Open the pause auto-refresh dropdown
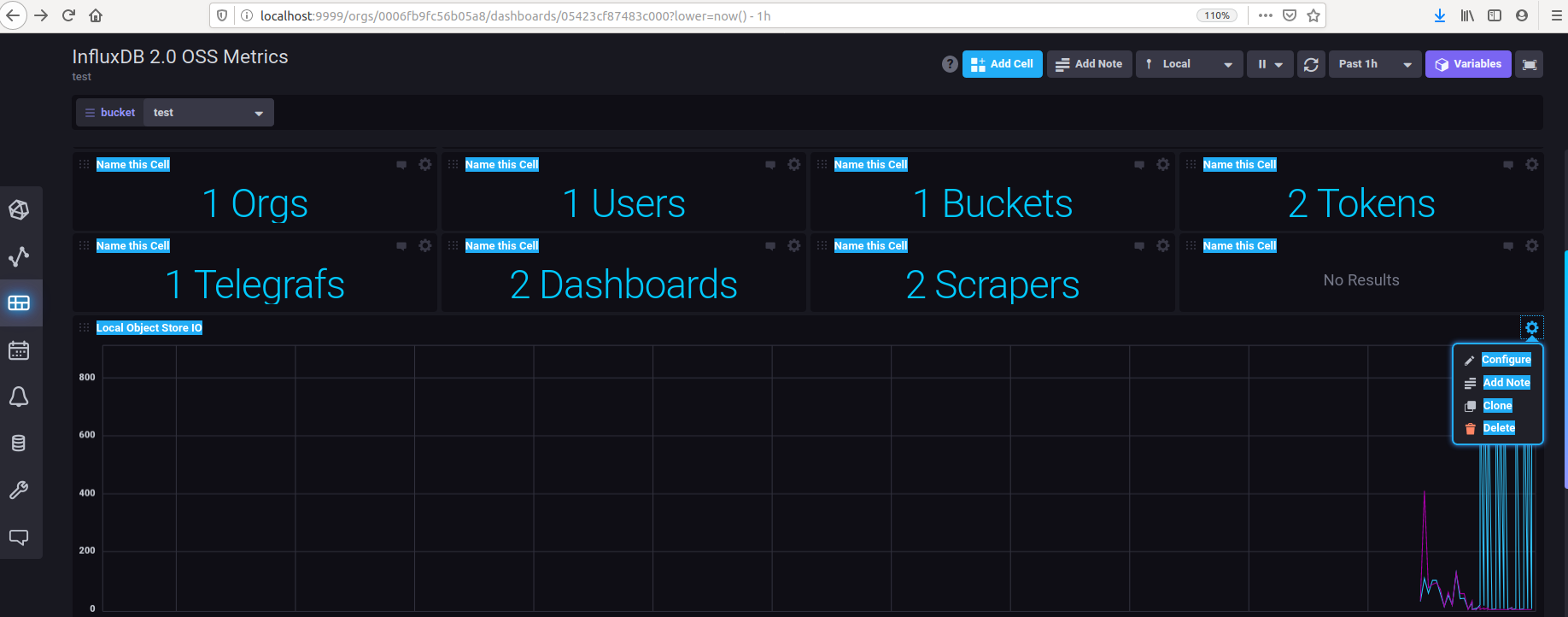Screen dimensions: 1568x617 1270,64
